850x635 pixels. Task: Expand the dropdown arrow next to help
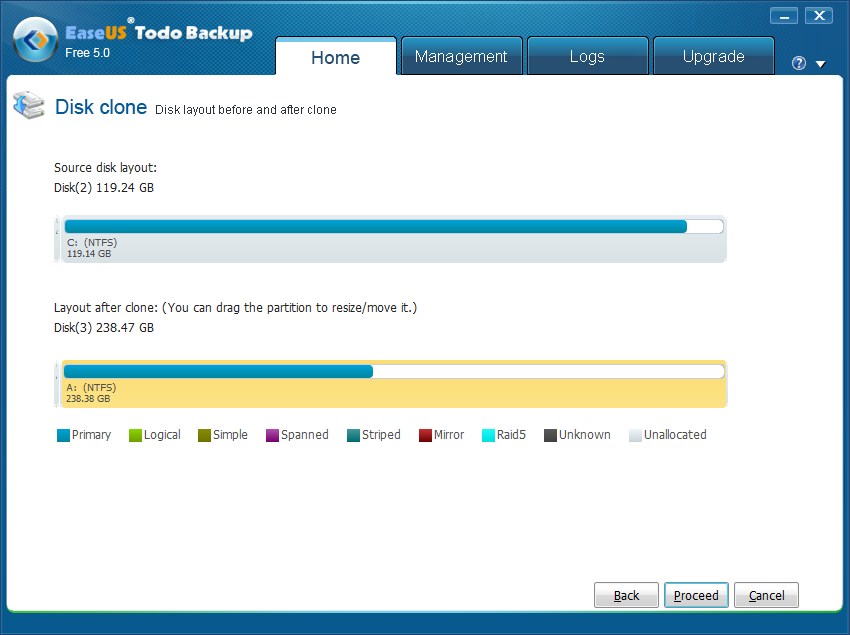pos(820,64)
